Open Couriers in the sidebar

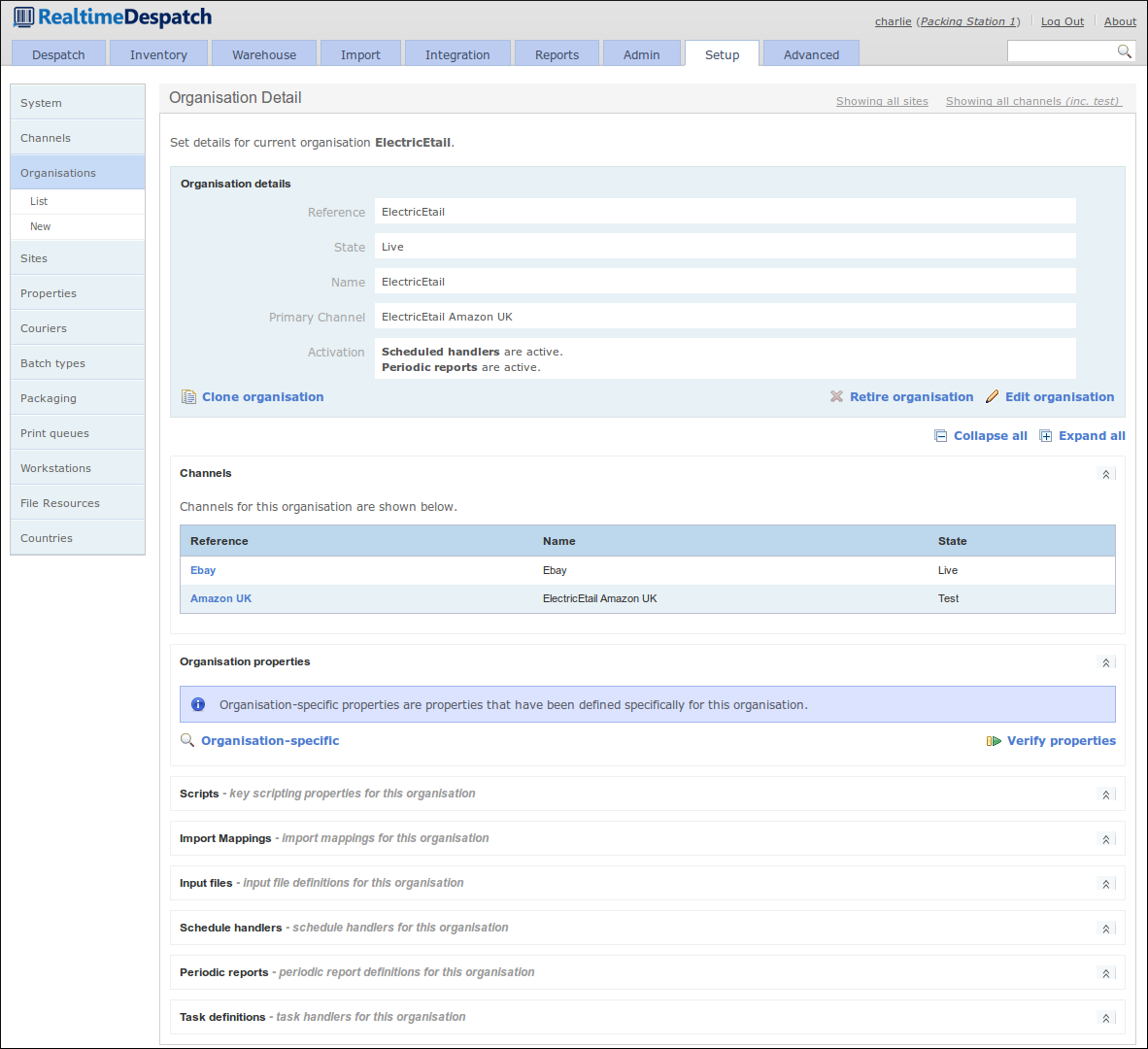(78, 328)
